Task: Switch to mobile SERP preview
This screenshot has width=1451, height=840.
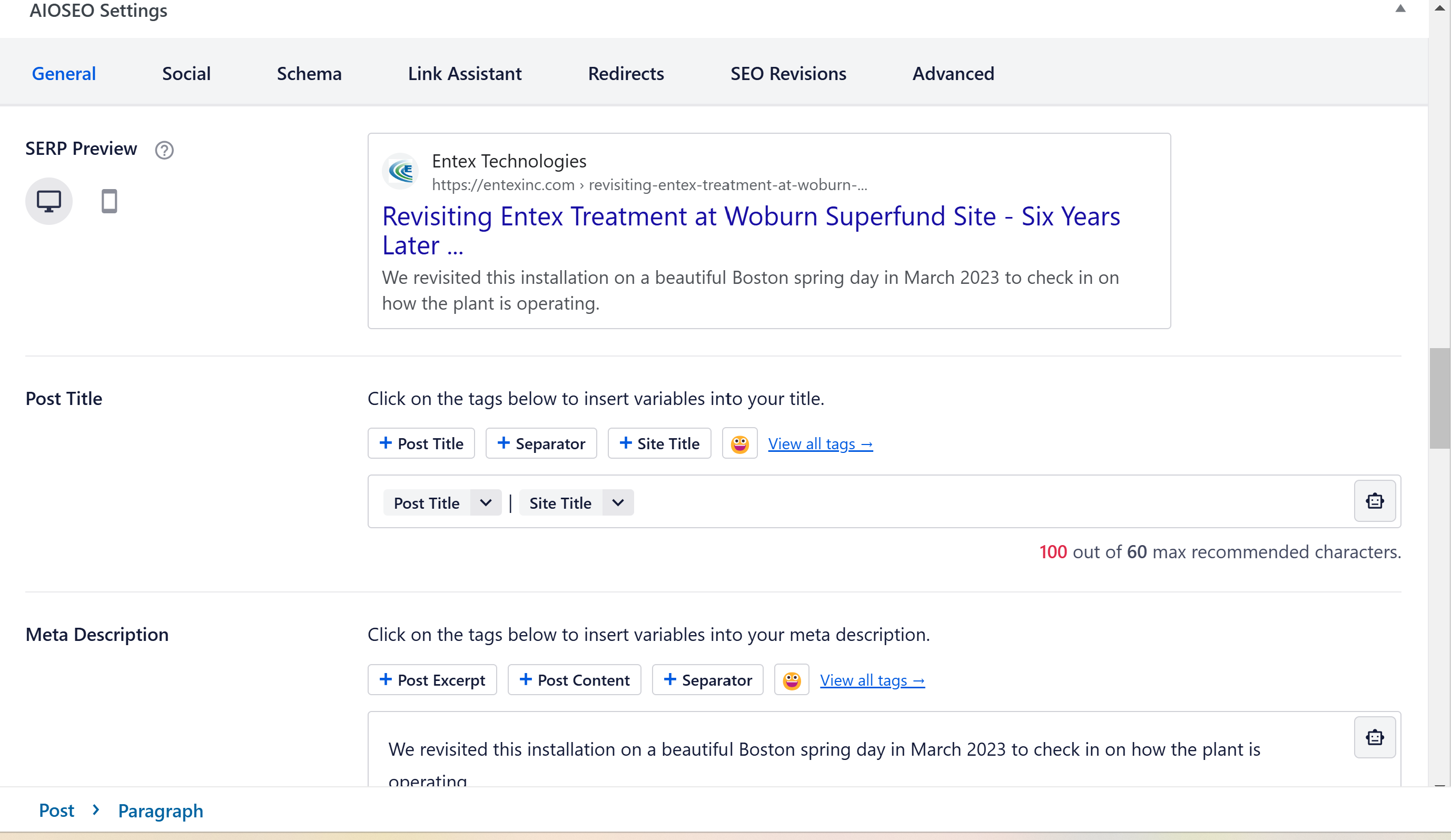Action: tap(109, 202)
